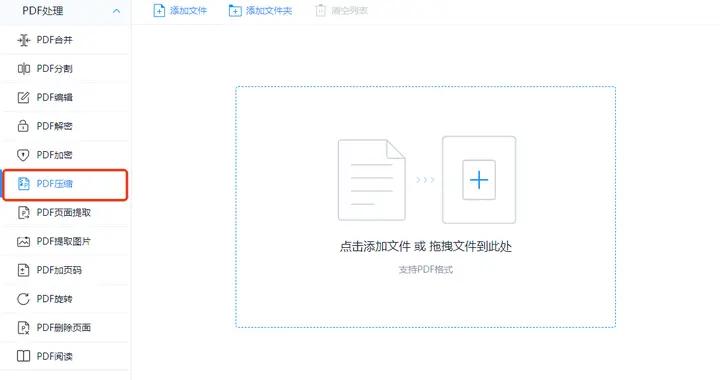Open PDF阅读 label in sidebar

pyautogui.click(x=55, y=356)
